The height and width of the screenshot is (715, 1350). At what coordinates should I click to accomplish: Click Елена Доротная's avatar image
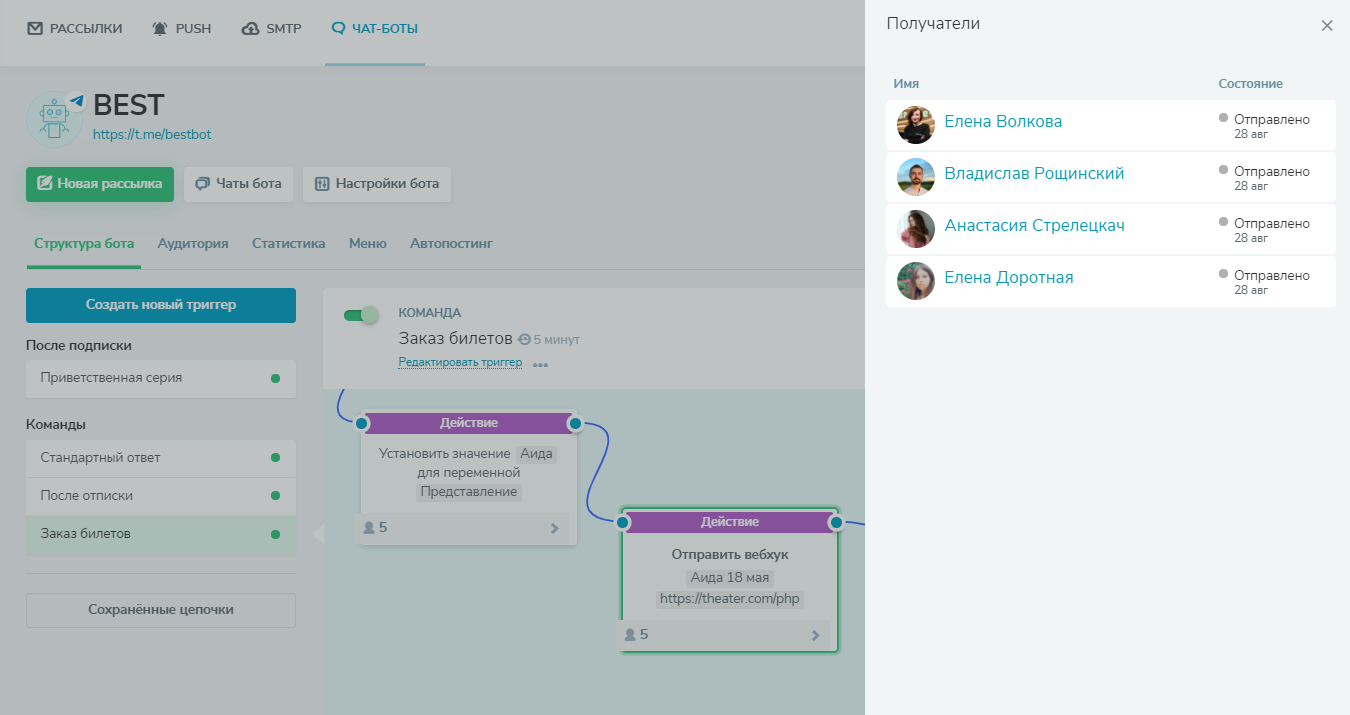pos(916,281)
